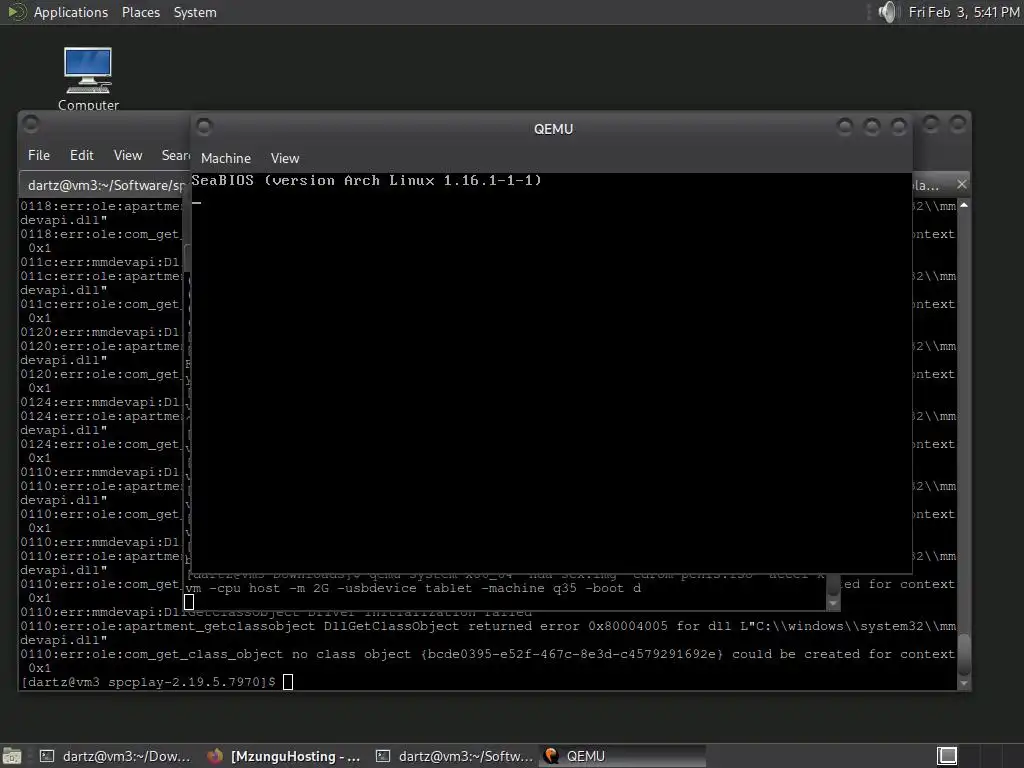1024x768 pixels.
Task: Click the clock showing Fri Feb 3
Action: (x=963, y=12)
